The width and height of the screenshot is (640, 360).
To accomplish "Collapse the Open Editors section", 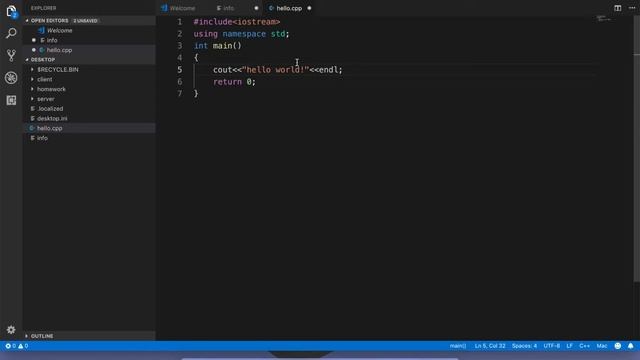I will (x=89, y=20).
